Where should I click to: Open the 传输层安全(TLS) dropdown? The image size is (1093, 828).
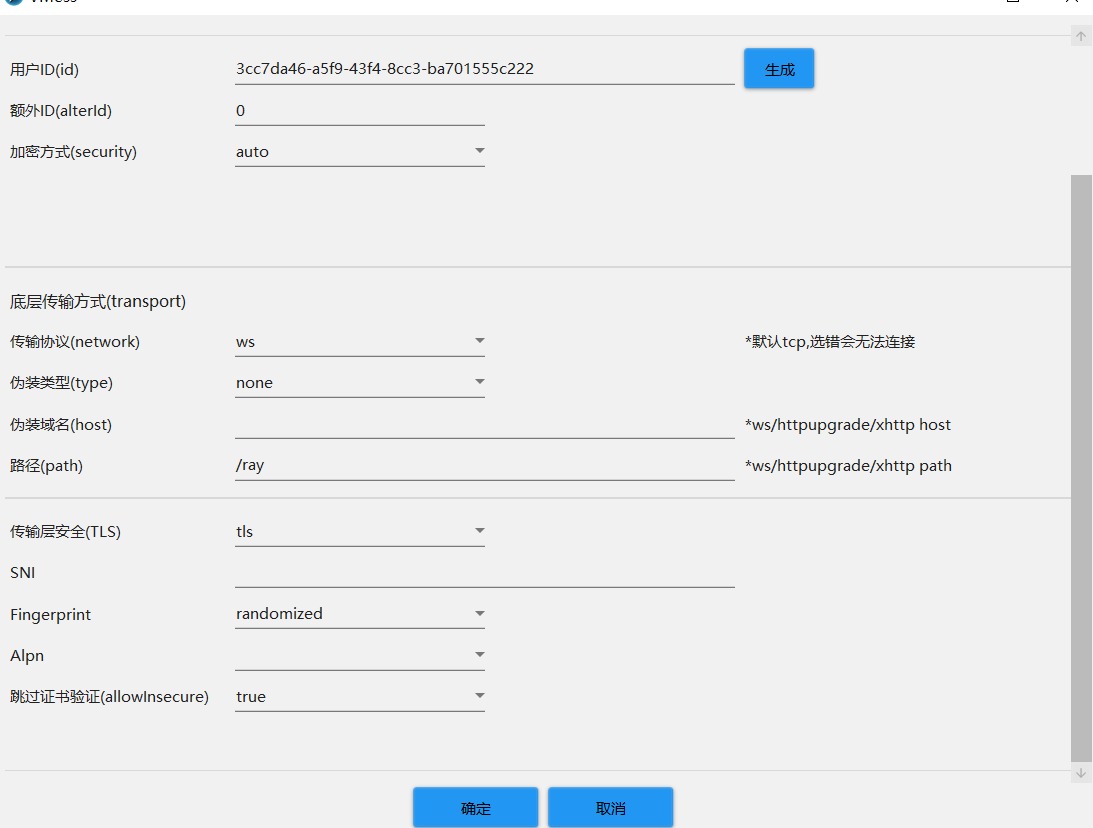click(x=359, y=532)
